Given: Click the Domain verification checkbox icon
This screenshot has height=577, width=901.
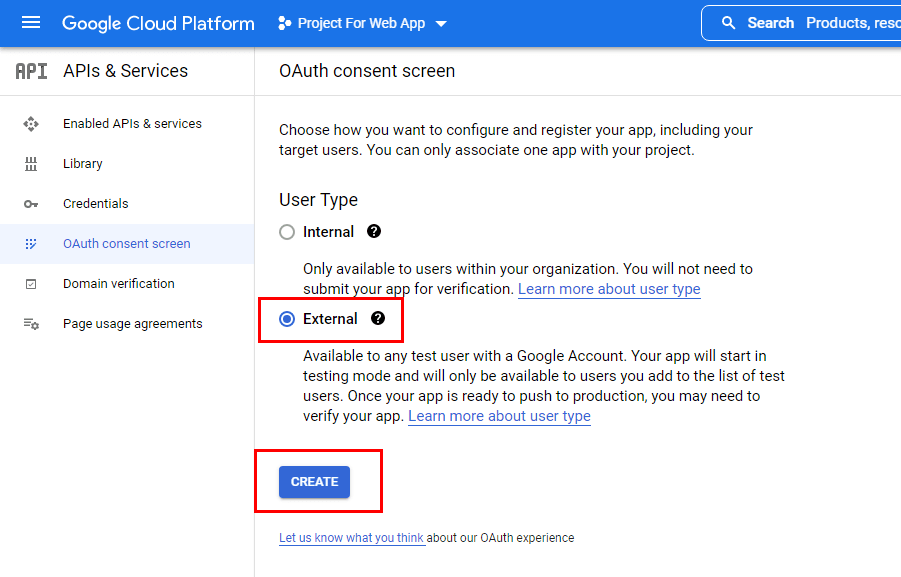Looking at the screenshot, I should [x=31, y=284].
